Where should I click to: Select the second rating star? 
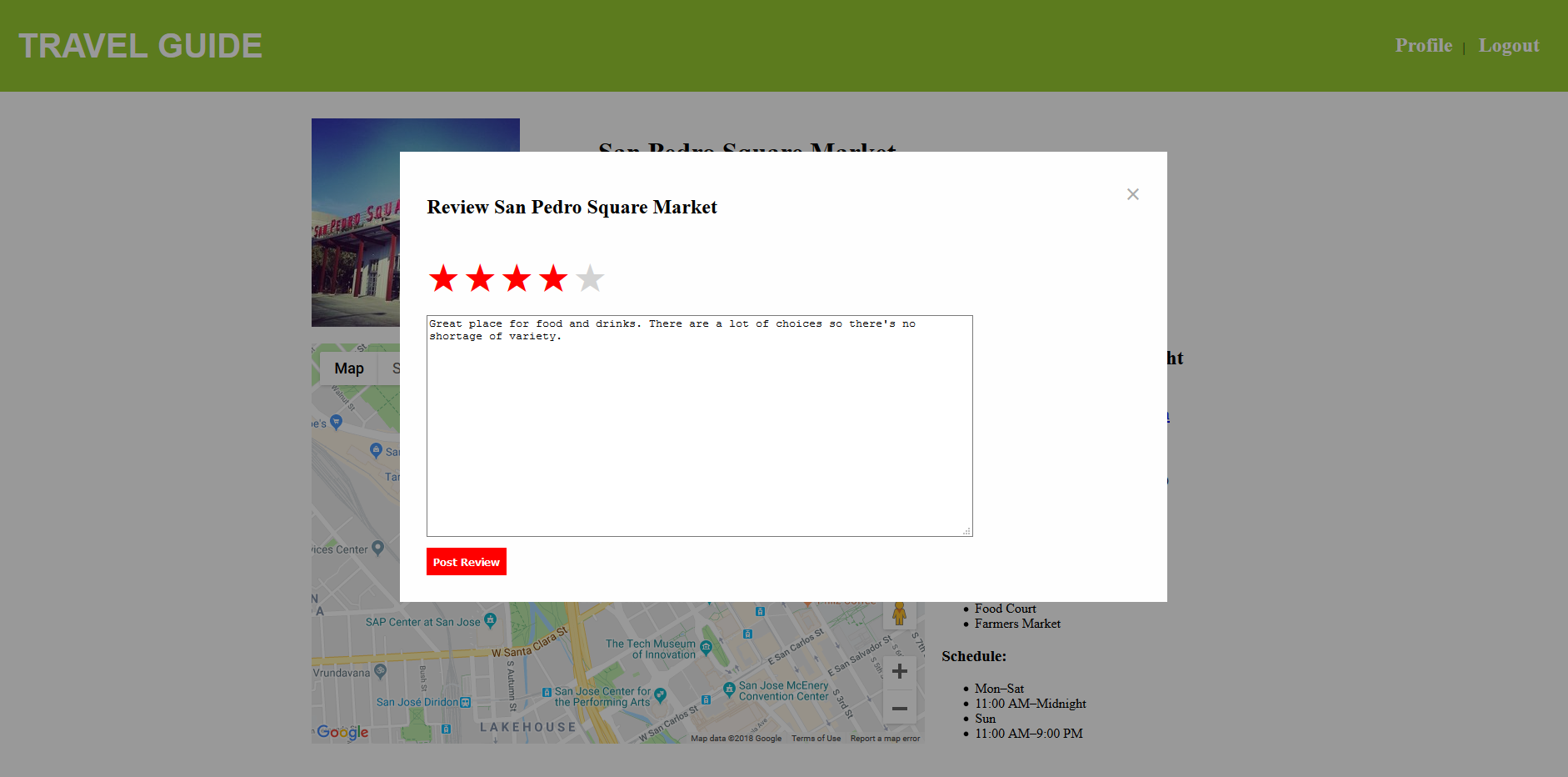click(480, 278)
